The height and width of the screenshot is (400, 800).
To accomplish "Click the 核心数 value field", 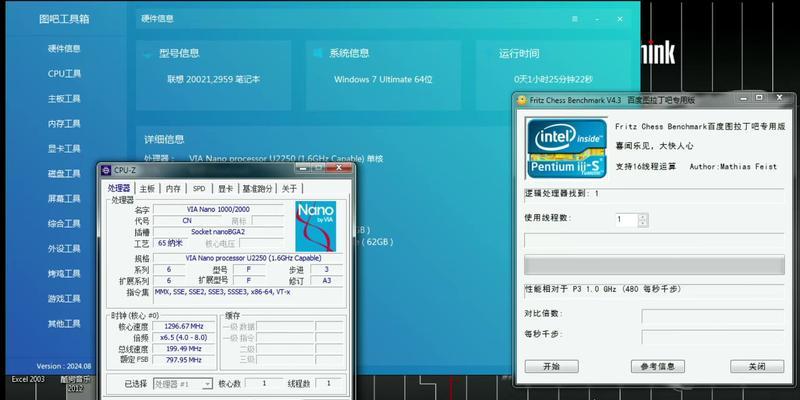I will click(x=264, y=383).
